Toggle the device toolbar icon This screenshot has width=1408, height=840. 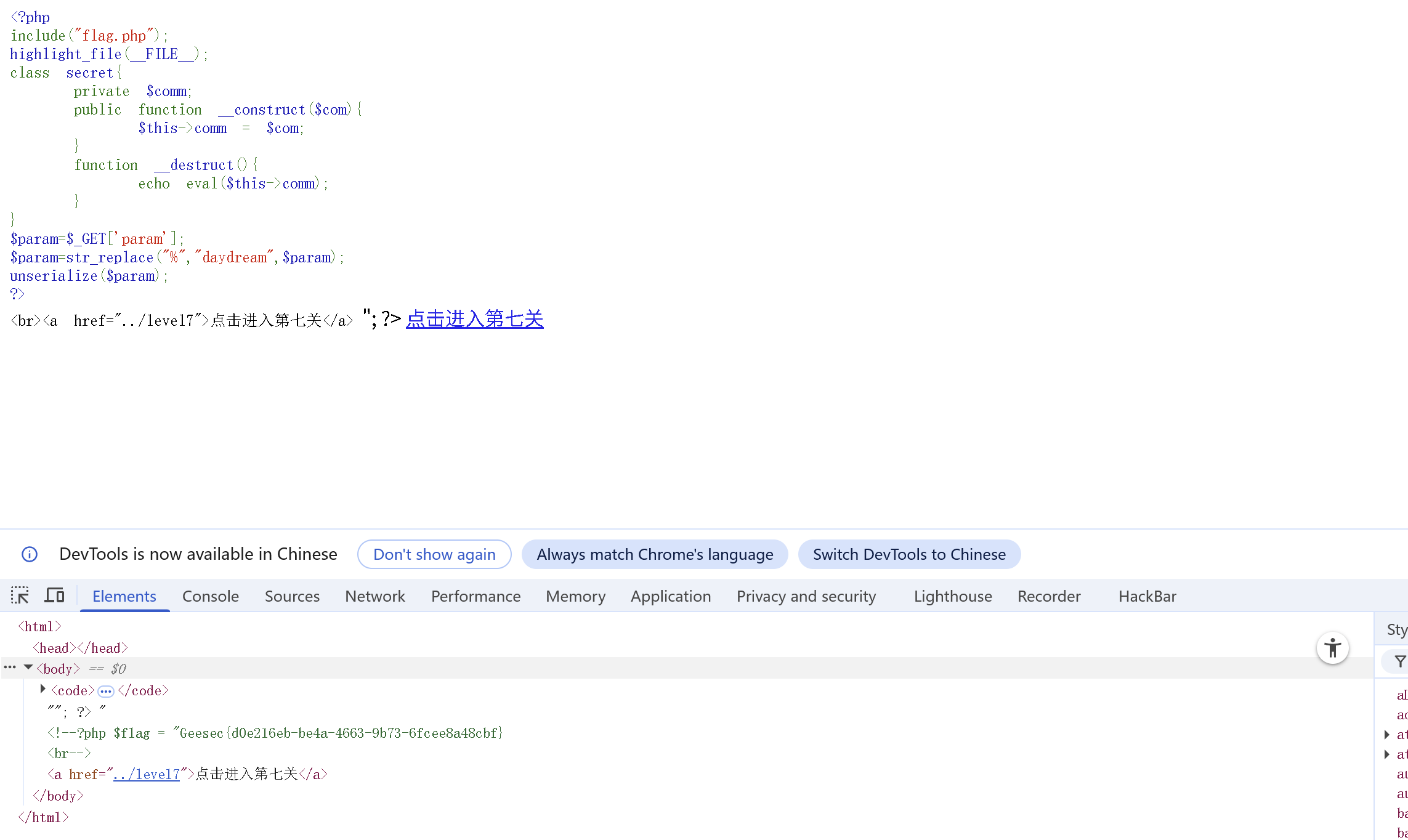click(54, 596)
